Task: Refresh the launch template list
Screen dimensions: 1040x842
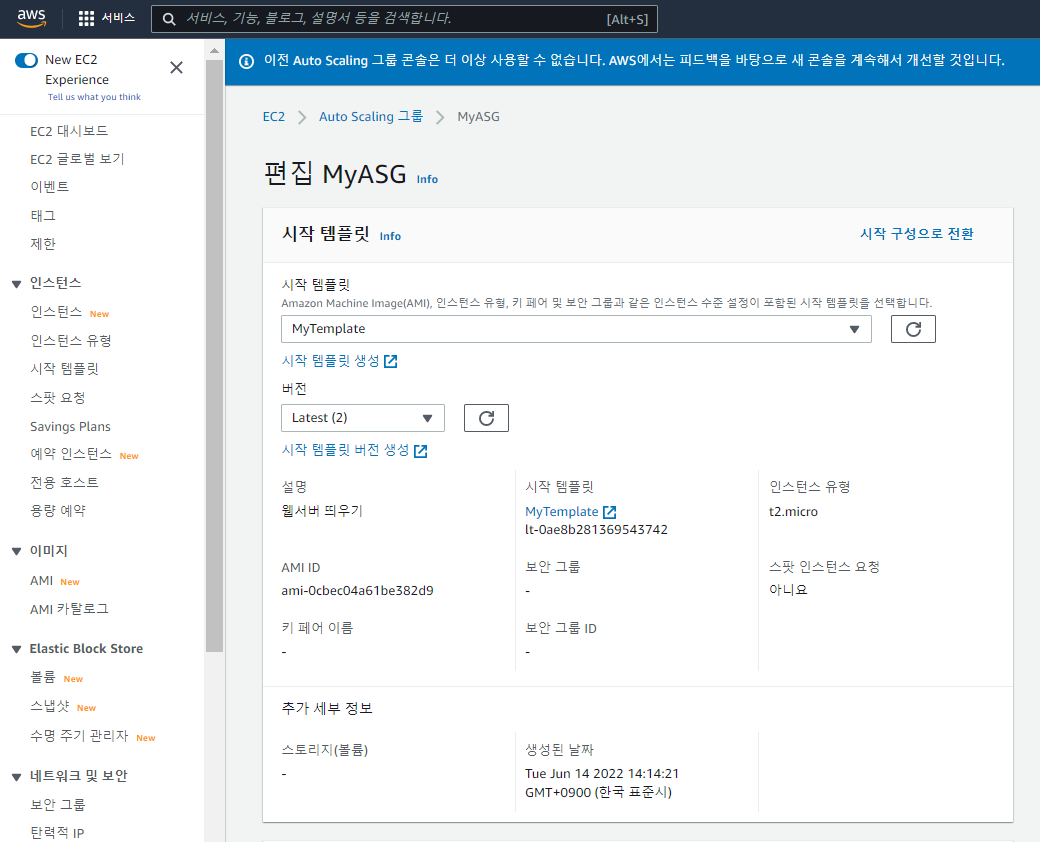Action: pos(913,329)
